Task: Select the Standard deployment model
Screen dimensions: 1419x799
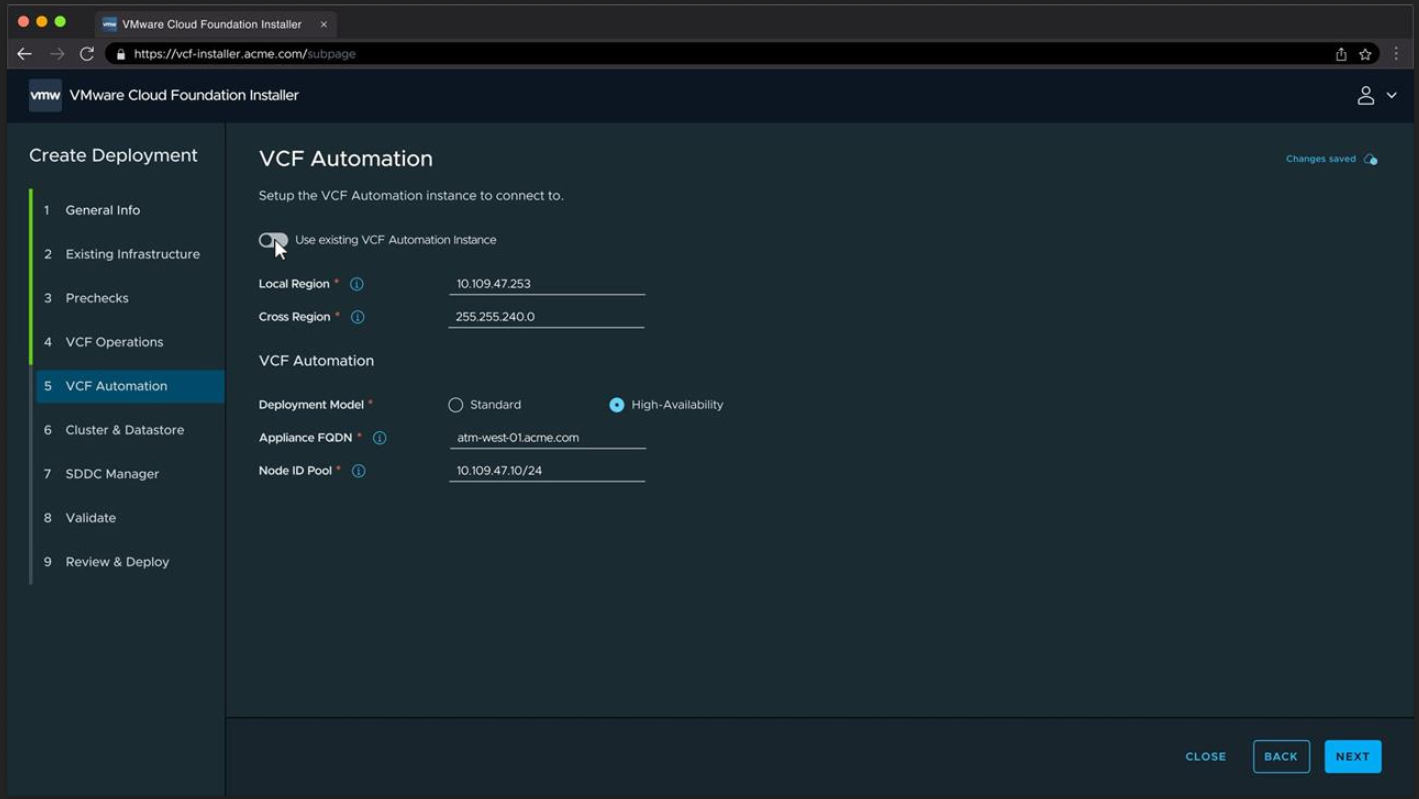Action: click(455, 405)
